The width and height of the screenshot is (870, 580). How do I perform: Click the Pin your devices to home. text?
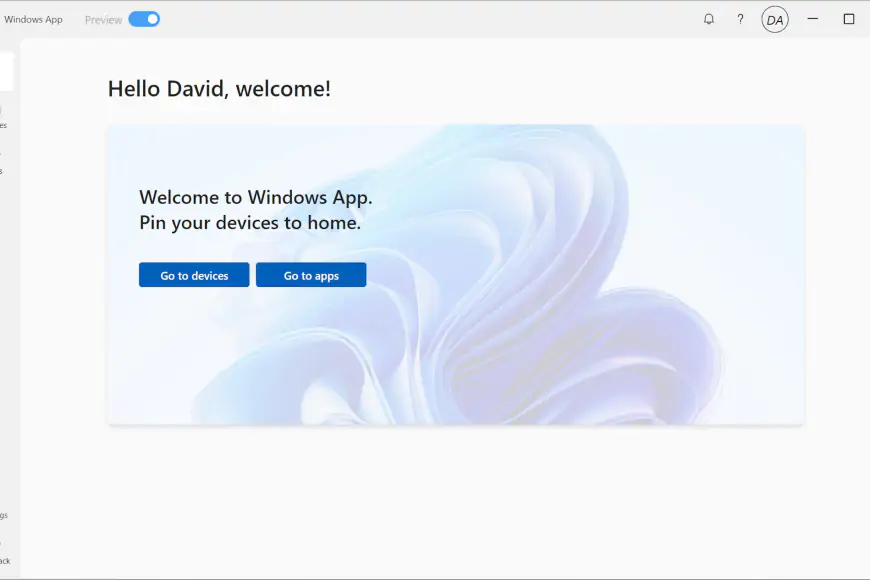tap(250, 223)
